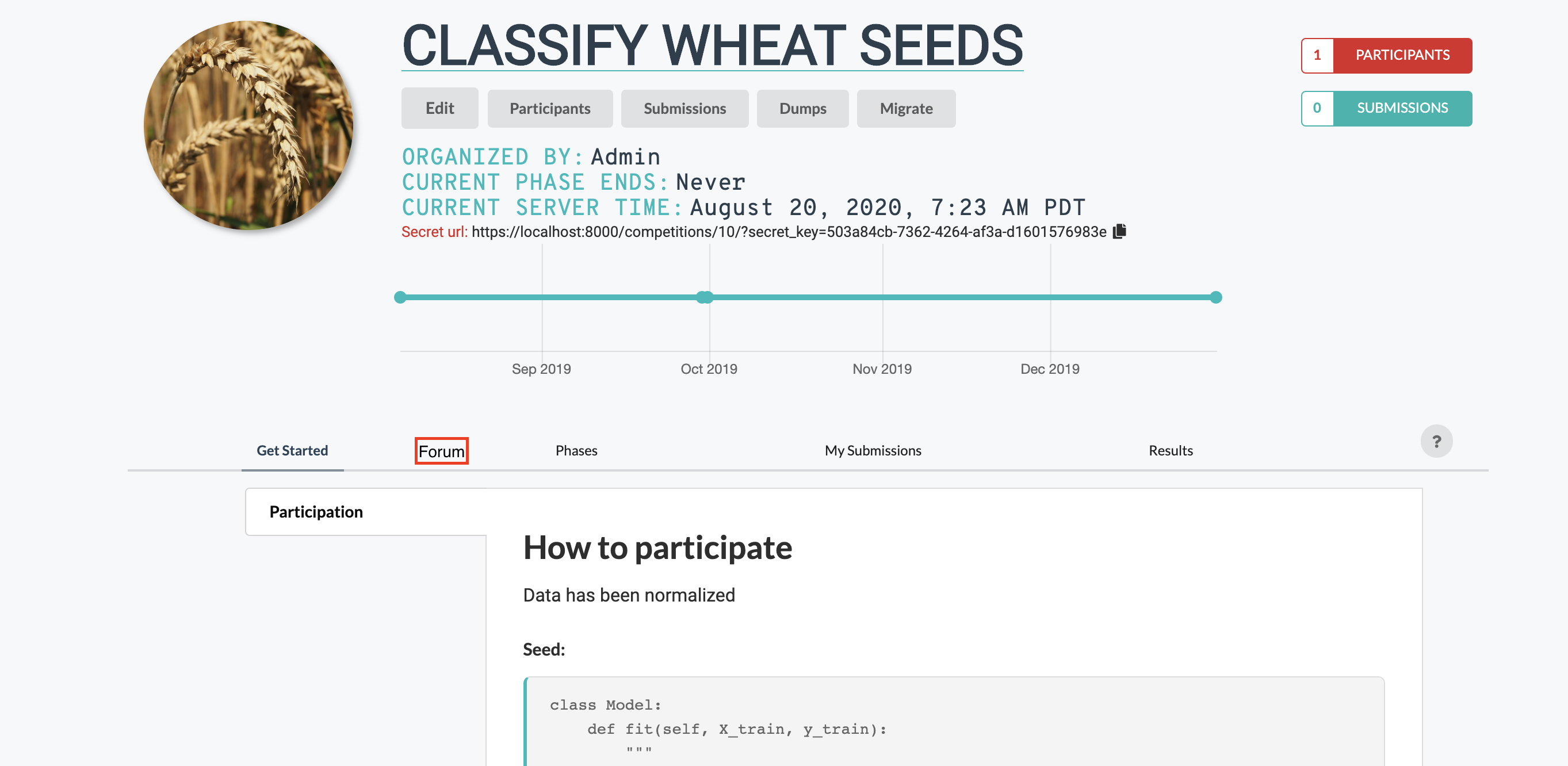This screenshot has width=1568, height=766.
Task: Switch to the My Submissions tab
Action: click(872, 451)
